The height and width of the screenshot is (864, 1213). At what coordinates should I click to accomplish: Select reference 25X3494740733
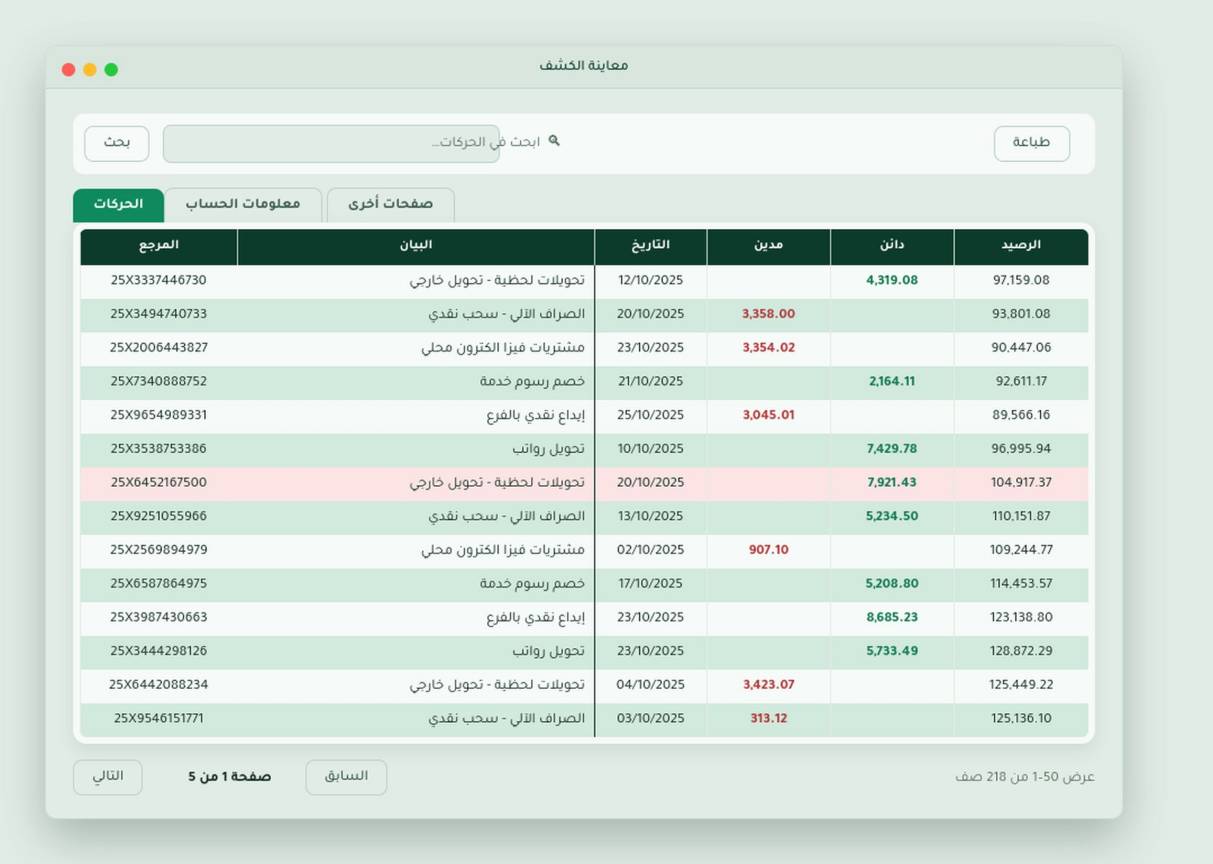click(x=159, y=314)
